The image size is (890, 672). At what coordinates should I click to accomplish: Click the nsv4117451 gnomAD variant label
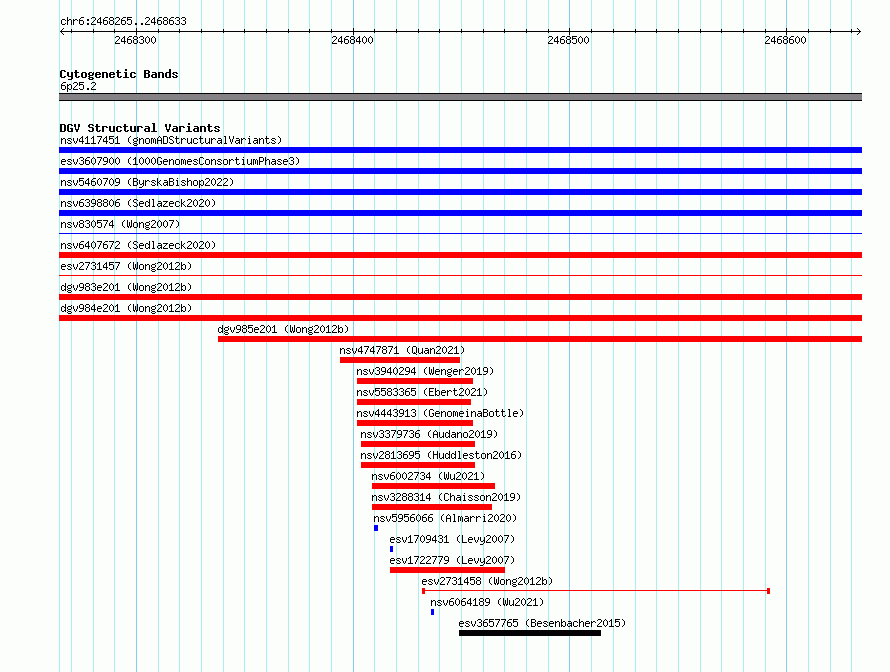click(x=171, y=140)
